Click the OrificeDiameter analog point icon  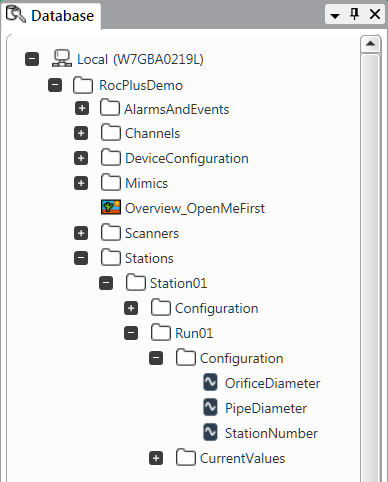210,382
